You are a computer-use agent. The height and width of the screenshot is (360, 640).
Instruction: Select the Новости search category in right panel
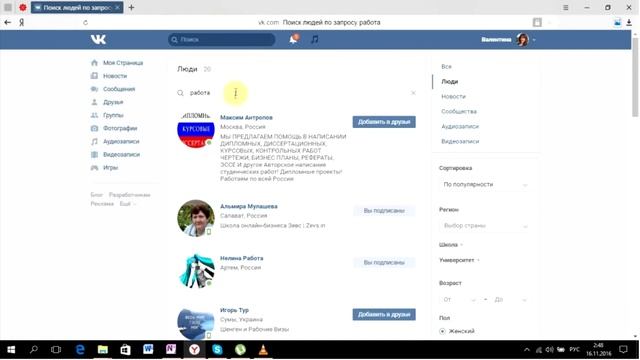(x=453, y=97)
